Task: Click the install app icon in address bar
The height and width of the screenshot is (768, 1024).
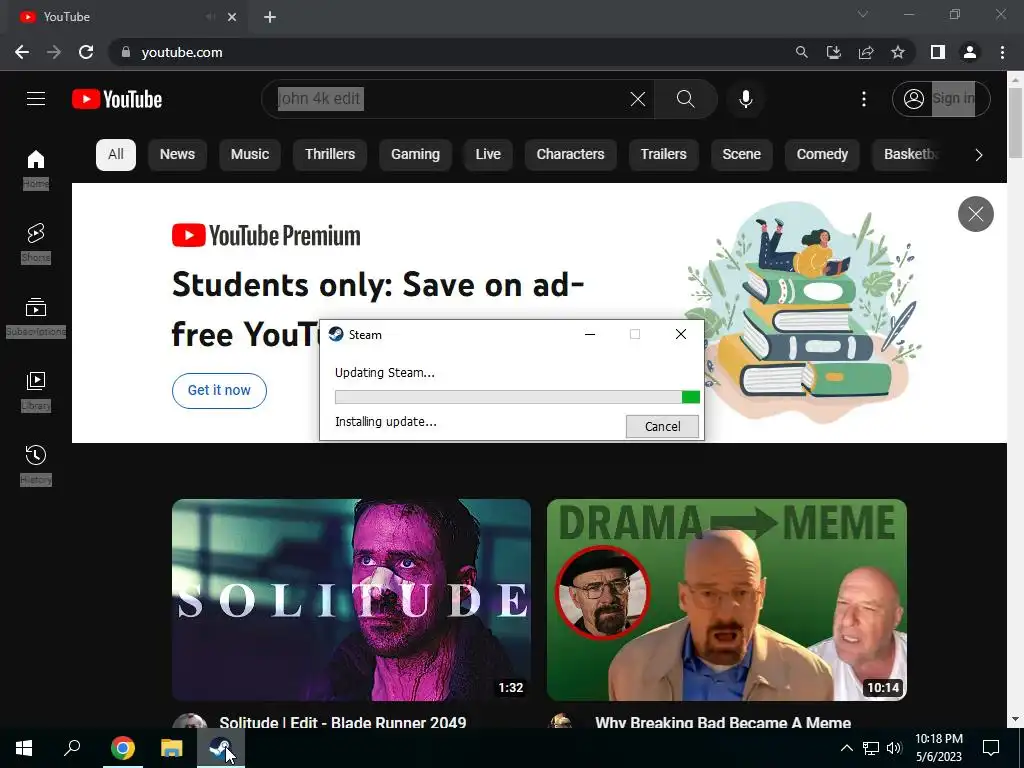Action: 834,52
